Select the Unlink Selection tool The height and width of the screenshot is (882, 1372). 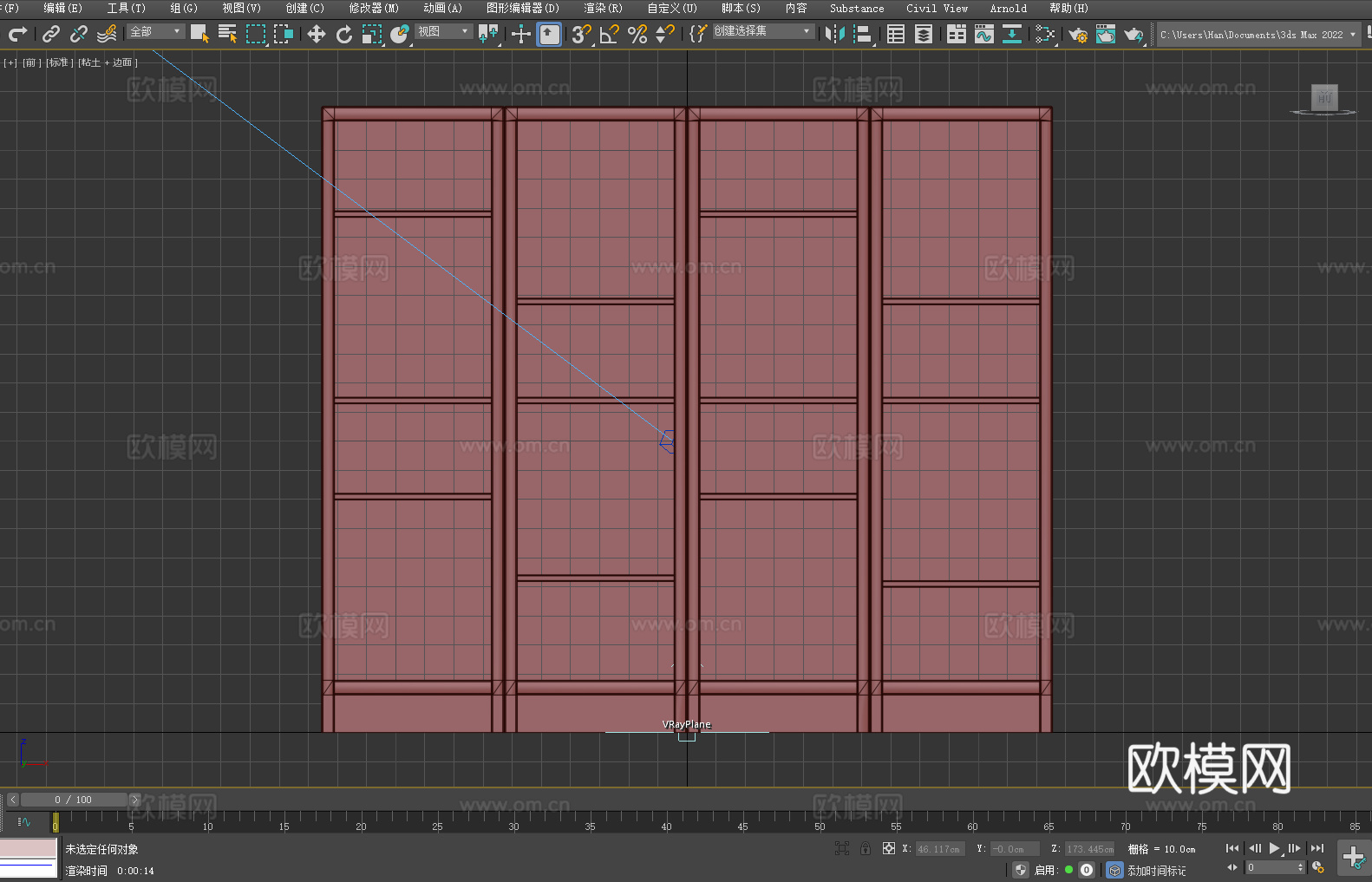(79, 34)
